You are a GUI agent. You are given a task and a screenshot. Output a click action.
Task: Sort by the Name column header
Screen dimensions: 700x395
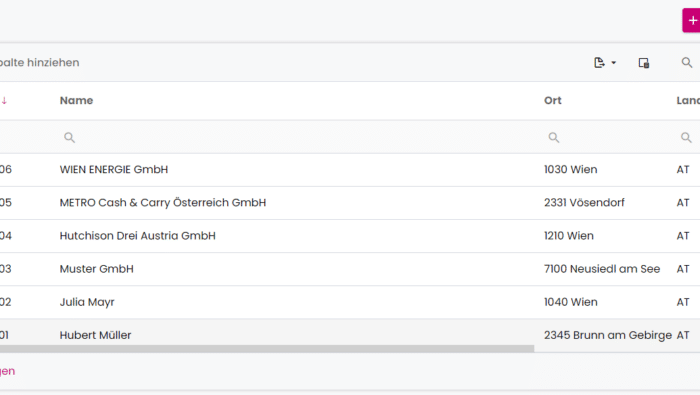click(x=76, y=100)
